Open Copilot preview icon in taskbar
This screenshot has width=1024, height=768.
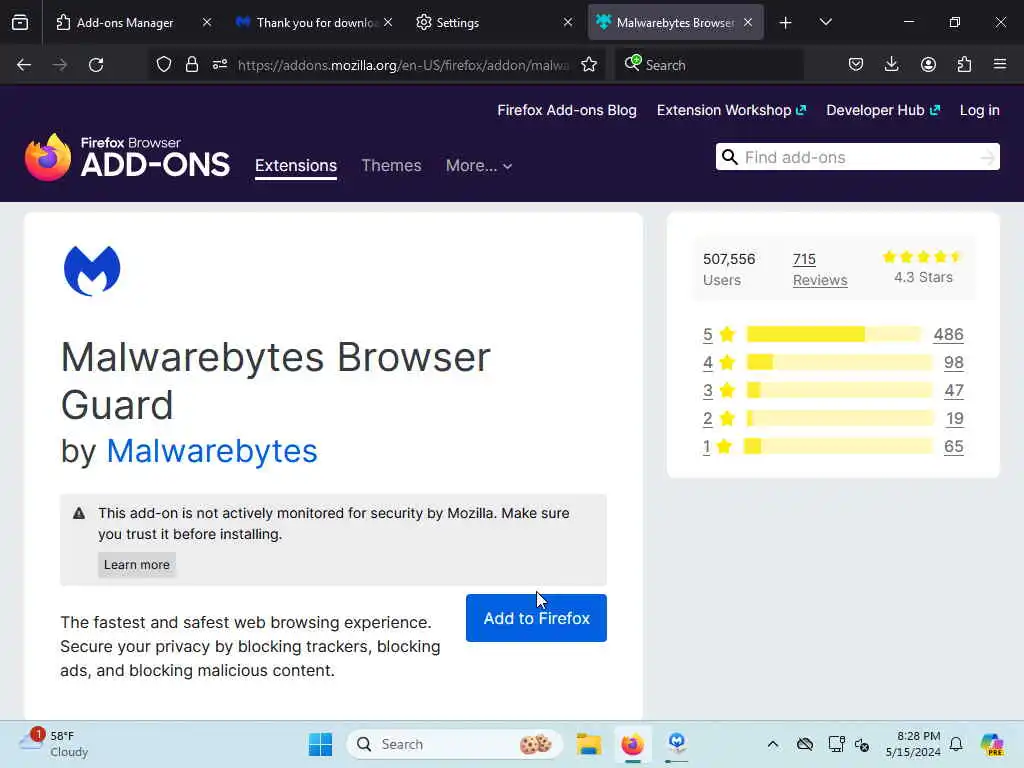click(991, 744)
